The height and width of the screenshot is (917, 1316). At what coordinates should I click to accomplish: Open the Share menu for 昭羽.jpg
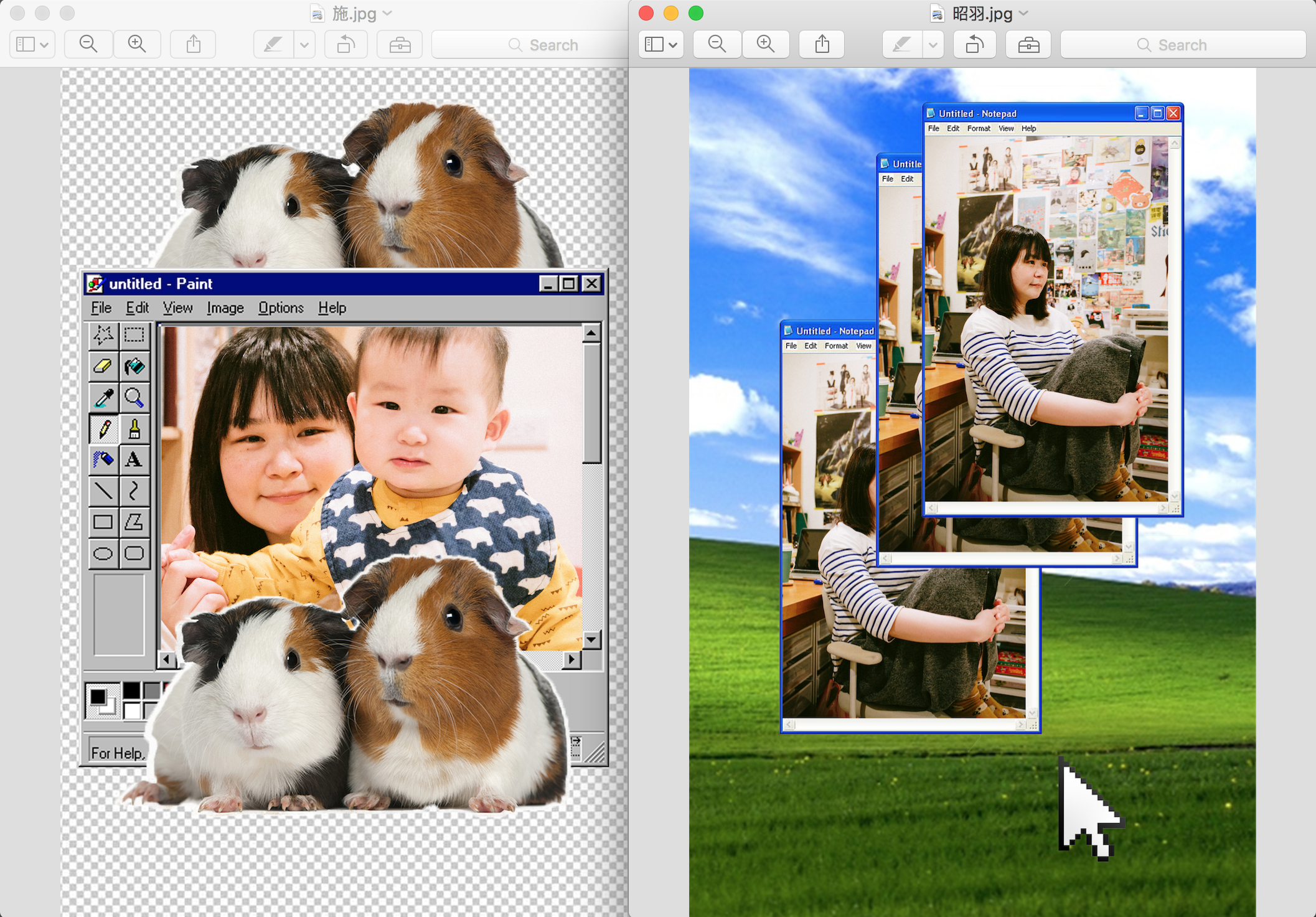pyautogui.click(x=822, y=45)
